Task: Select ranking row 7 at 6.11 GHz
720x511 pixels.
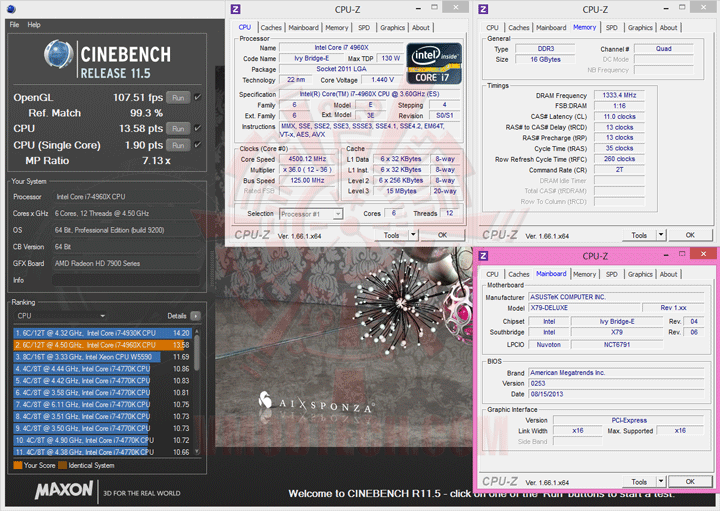Action: (x=103, y=404)
